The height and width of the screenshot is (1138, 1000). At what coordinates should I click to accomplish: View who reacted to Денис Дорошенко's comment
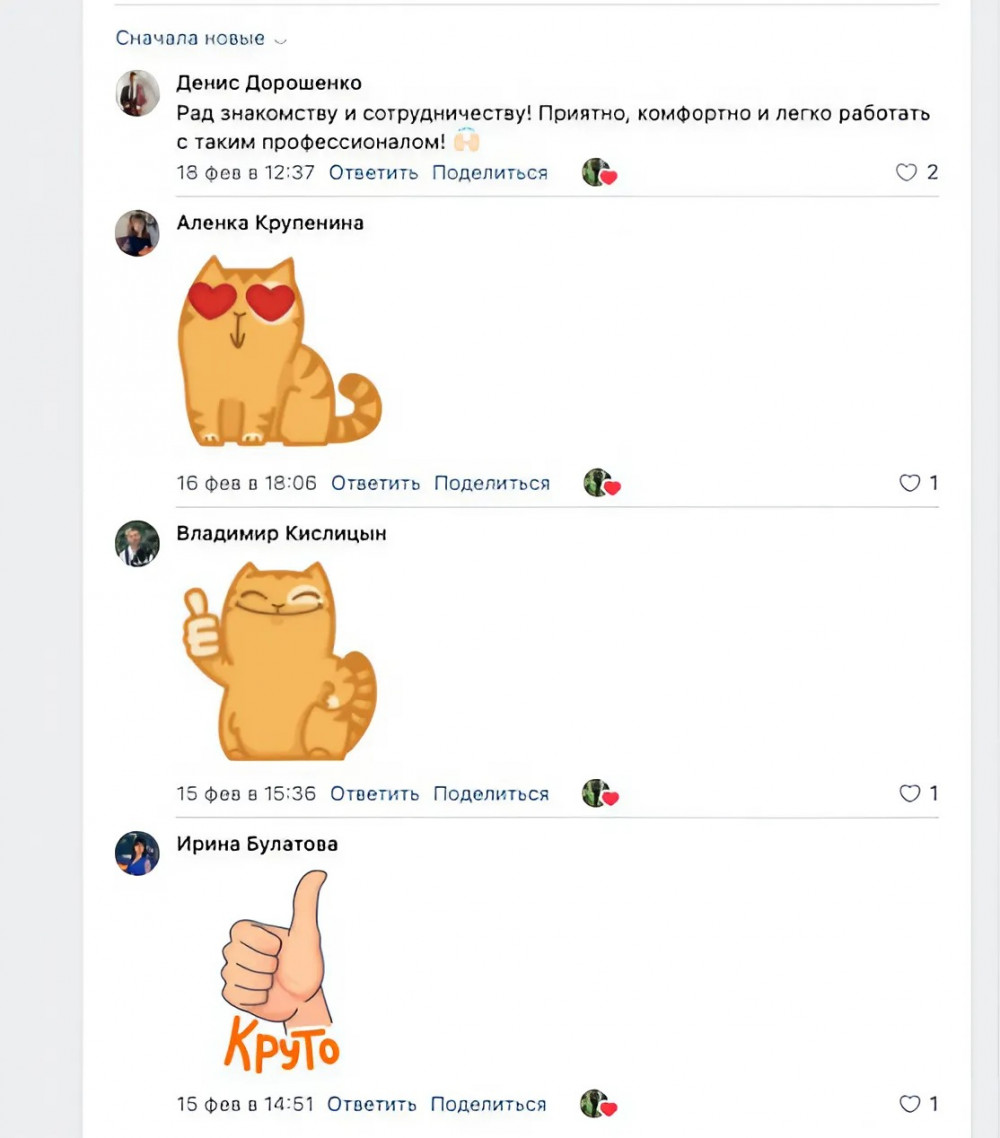599,173
